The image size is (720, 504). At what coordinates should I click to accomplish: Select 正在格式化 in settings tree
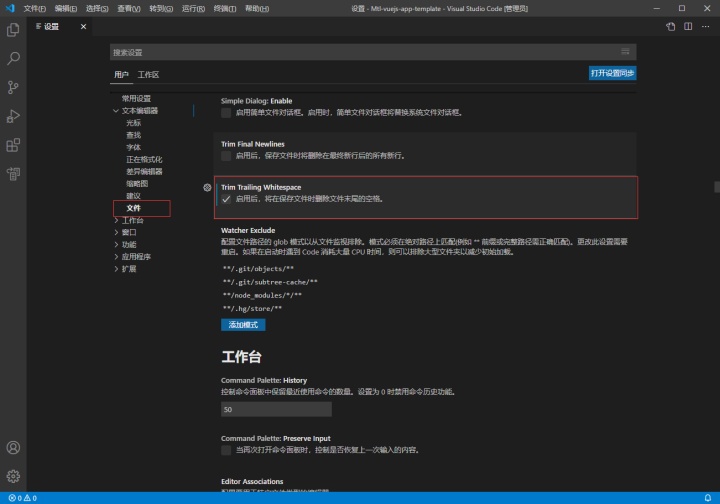coord(144,159)
